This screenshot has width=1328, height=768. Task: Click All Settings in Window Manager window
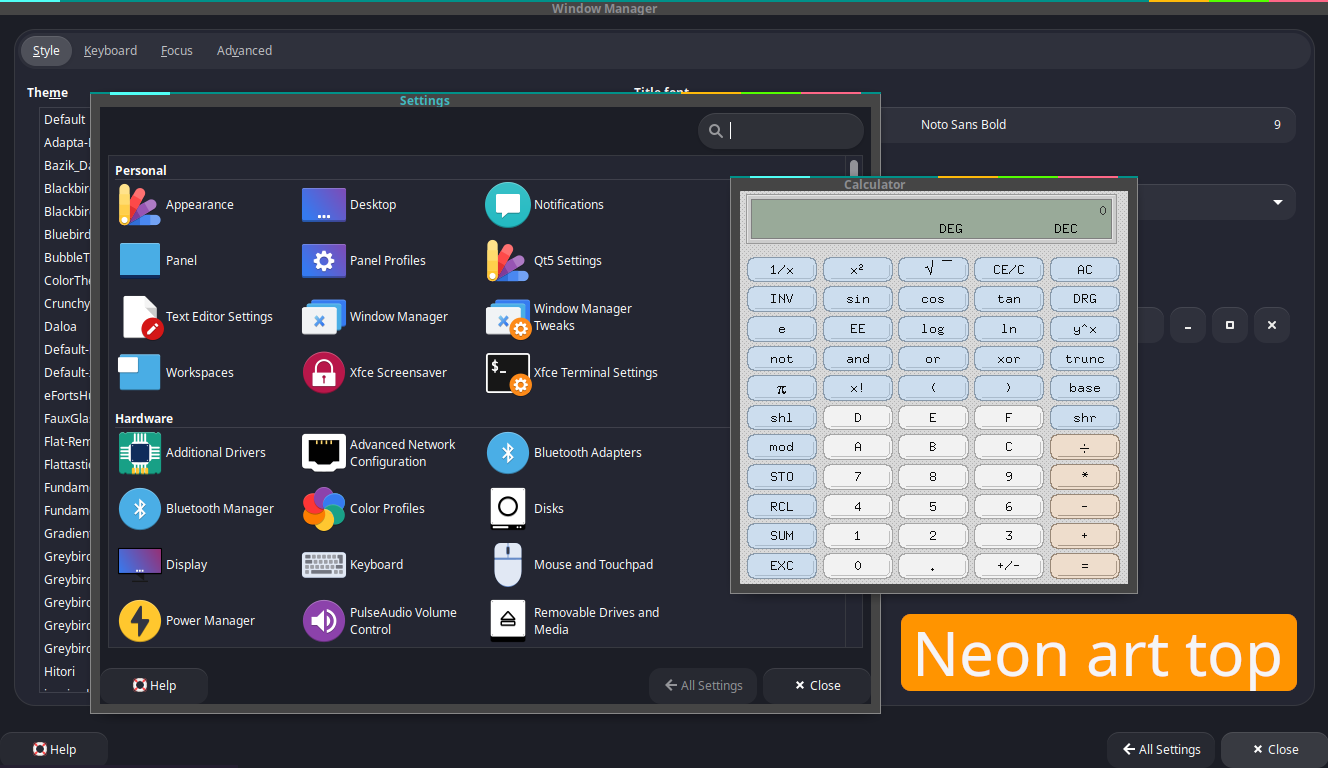coord(1161,750)
